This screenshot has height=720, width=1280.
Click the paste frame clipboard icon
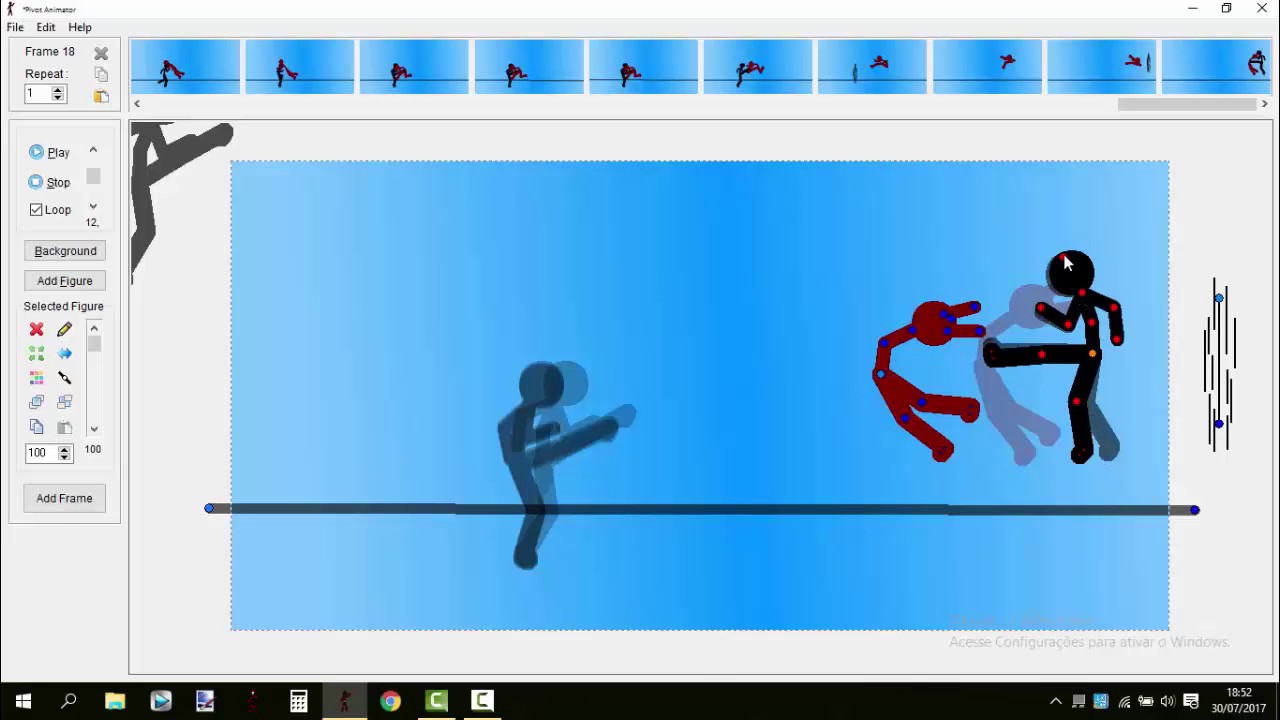101,96
